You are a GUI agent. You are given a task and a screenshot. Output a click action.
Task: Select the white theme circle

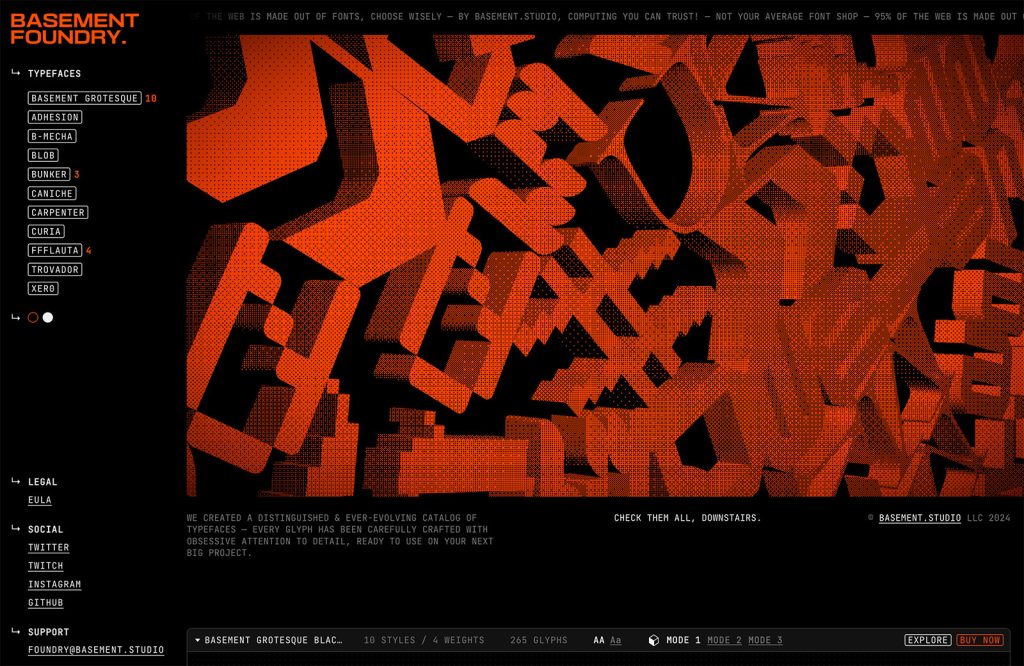point(48,317)
